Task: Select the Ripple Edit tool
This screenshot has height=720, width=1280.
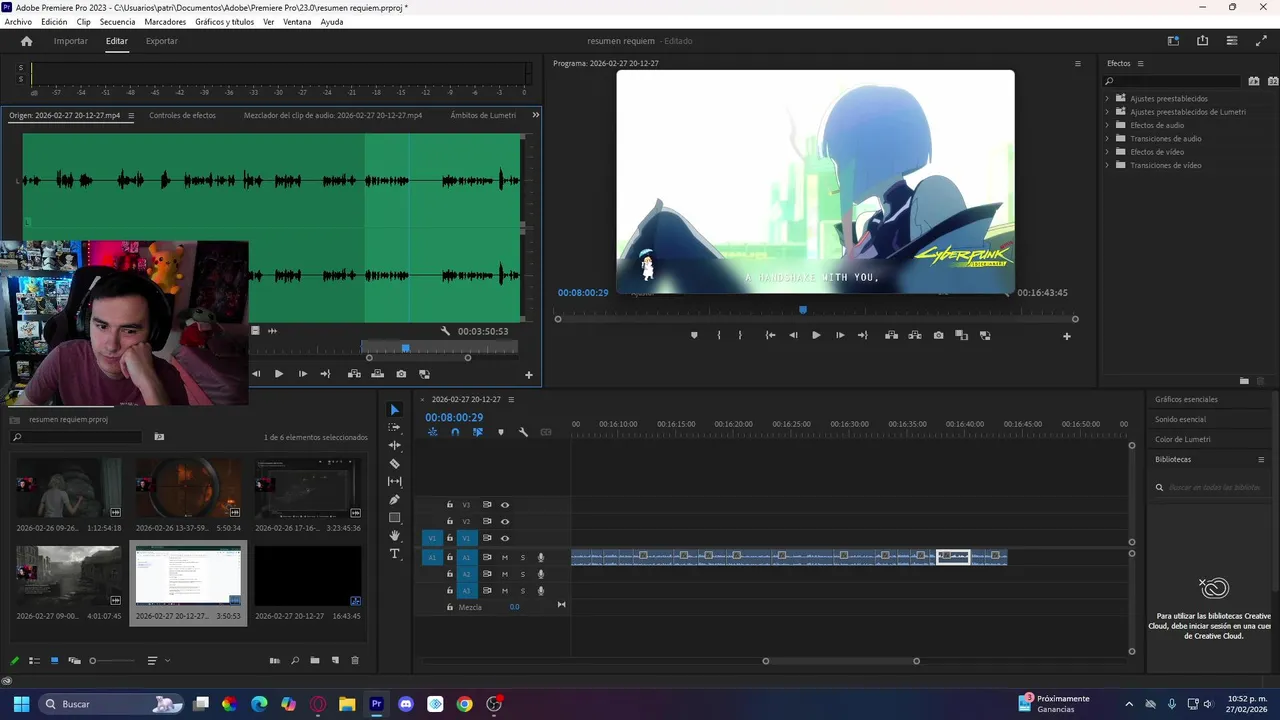Action: (394, 445)
